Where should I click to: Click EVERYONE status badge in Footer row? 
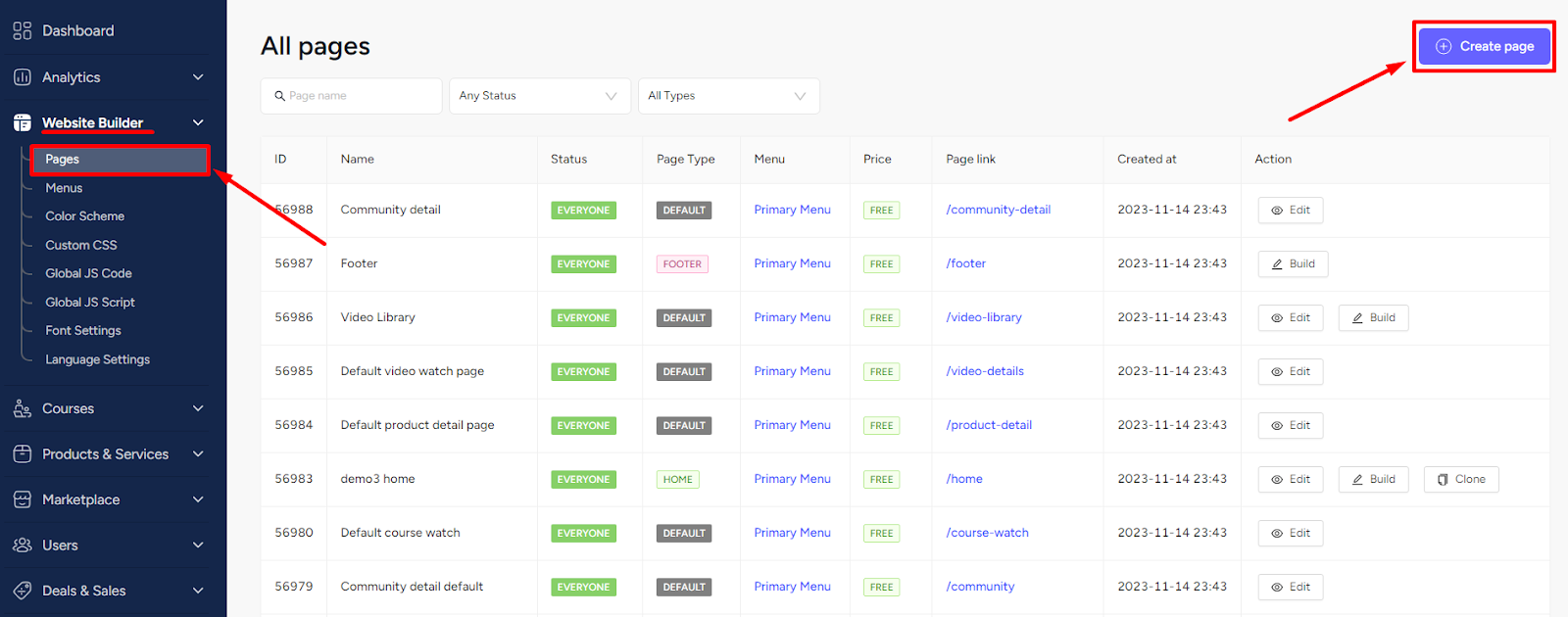click(x=583, y=264)
